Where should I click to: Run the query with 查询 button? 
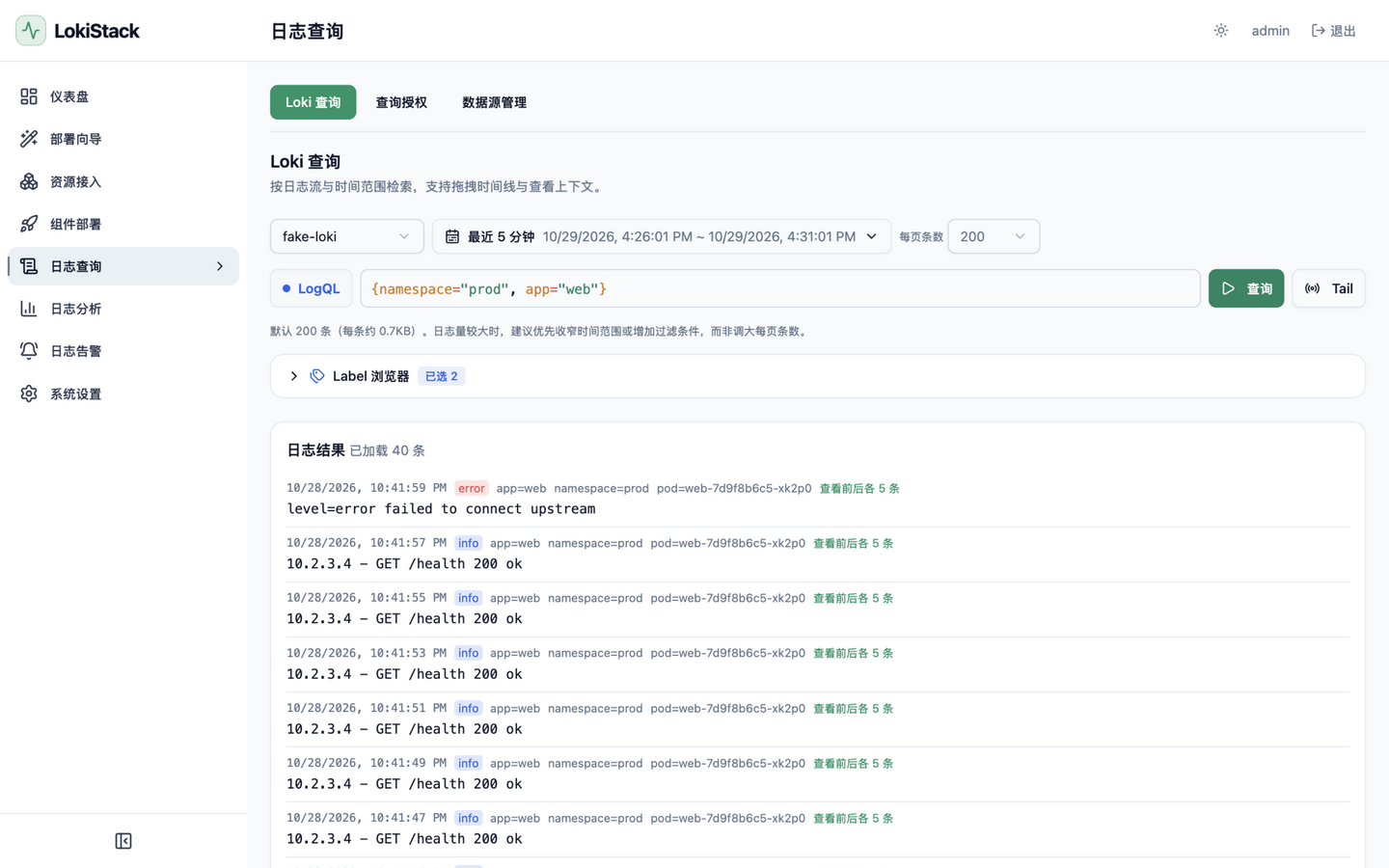pos(1246,288)
